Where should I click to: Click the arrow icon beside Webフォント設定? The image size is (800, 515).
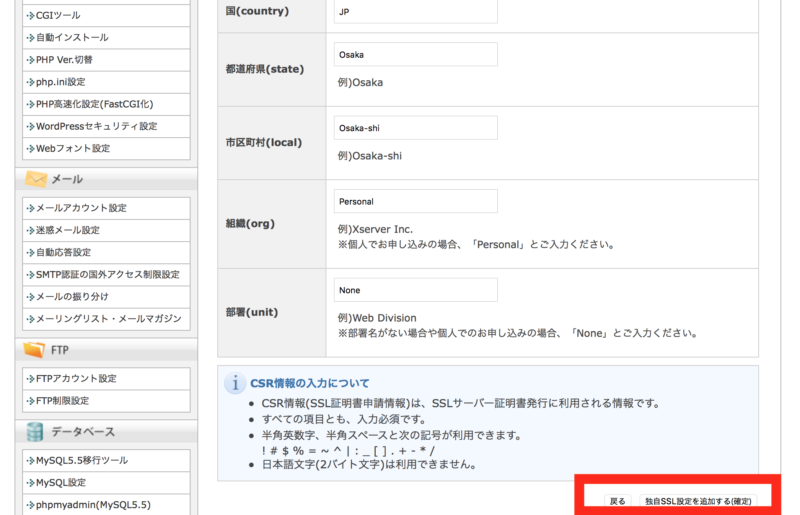[x=31, y=149]
